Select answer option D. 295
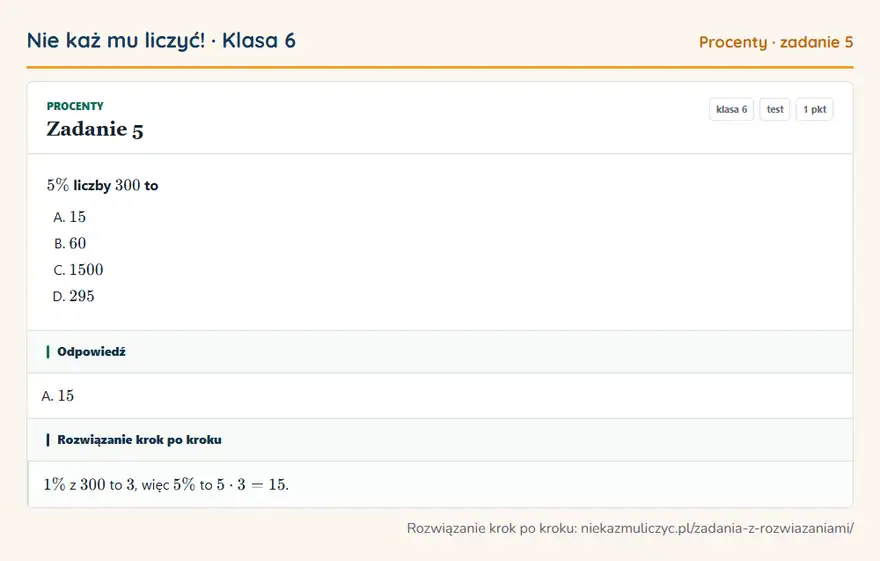880x561 pixels. click(x=74, y=296)
